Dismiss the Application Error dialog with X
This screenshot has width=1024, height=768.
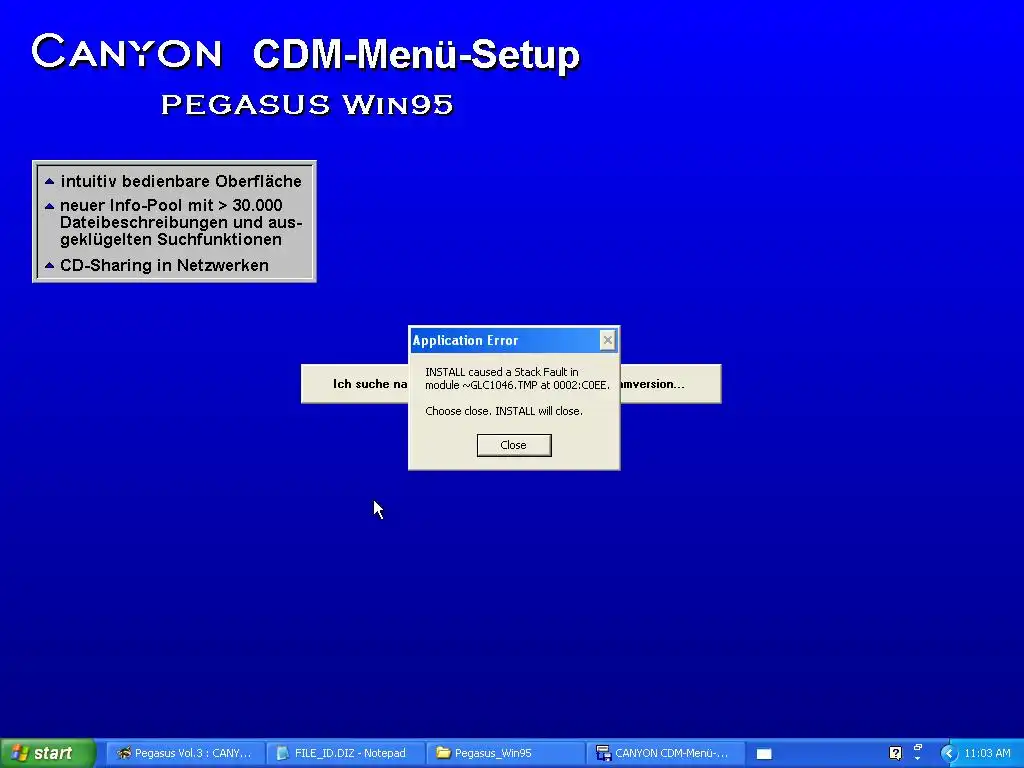(x=607, y=340)
